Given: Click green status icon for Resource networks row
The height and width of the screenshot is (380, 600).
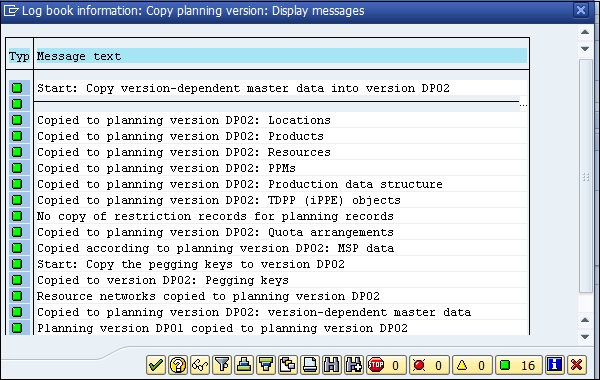Looking at the screenshot, I should click(x=17, y=296).
